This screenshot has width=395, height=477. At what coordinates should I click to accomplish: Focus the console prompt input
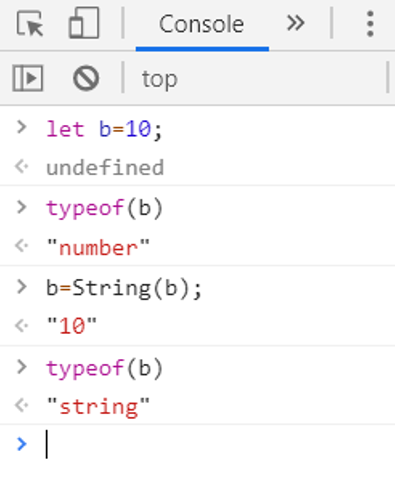click(x=220, y=444)
